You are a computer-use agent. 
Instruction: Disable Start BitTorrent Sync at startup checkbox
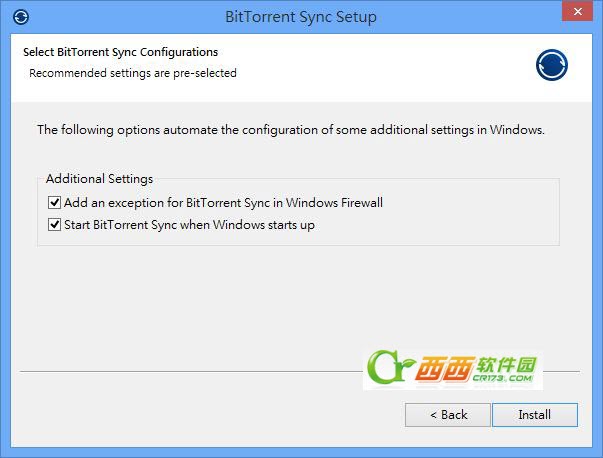click(54, 225)
